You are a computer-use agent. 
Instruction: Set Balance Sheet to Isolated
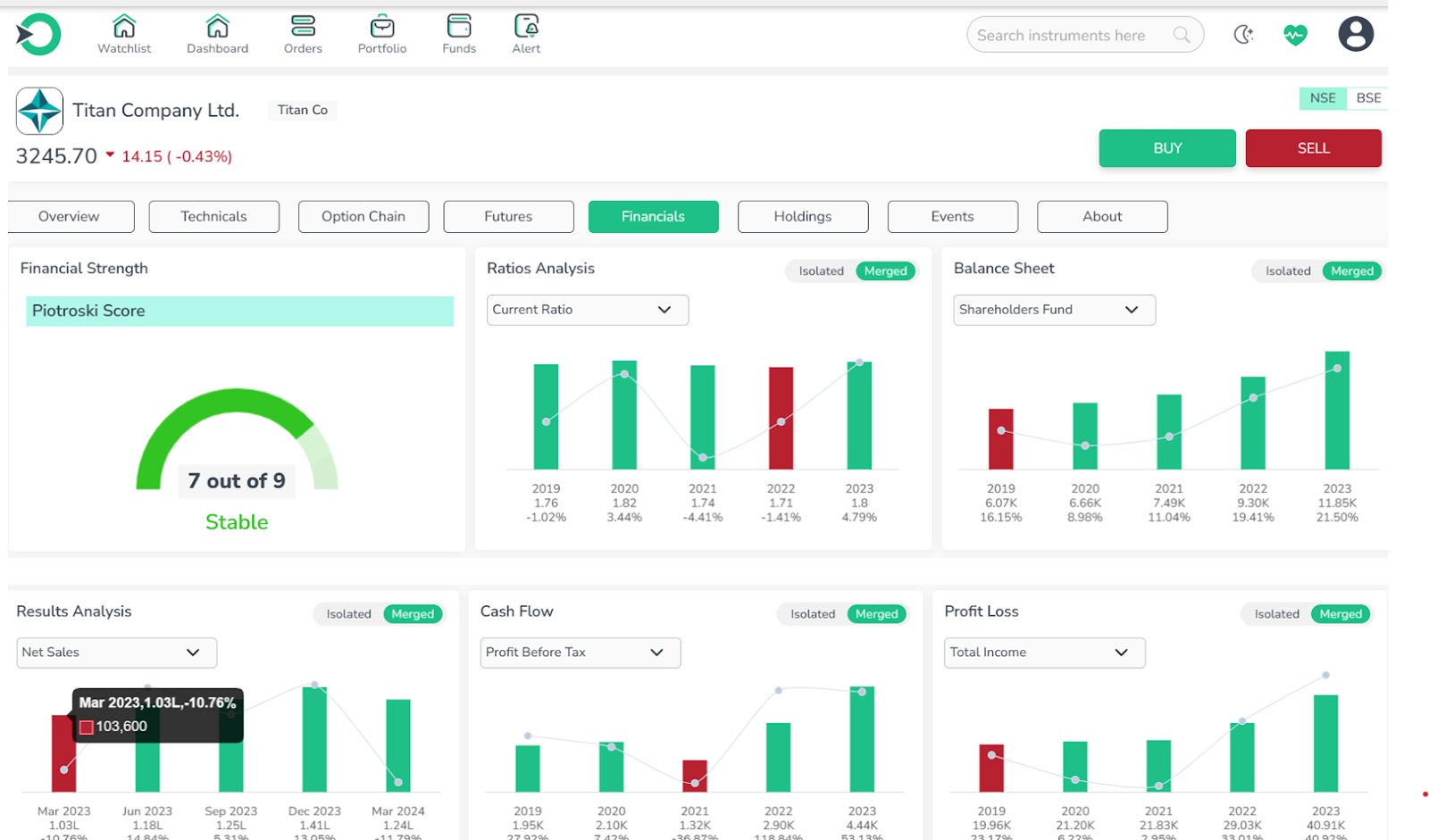[1288, 271]
